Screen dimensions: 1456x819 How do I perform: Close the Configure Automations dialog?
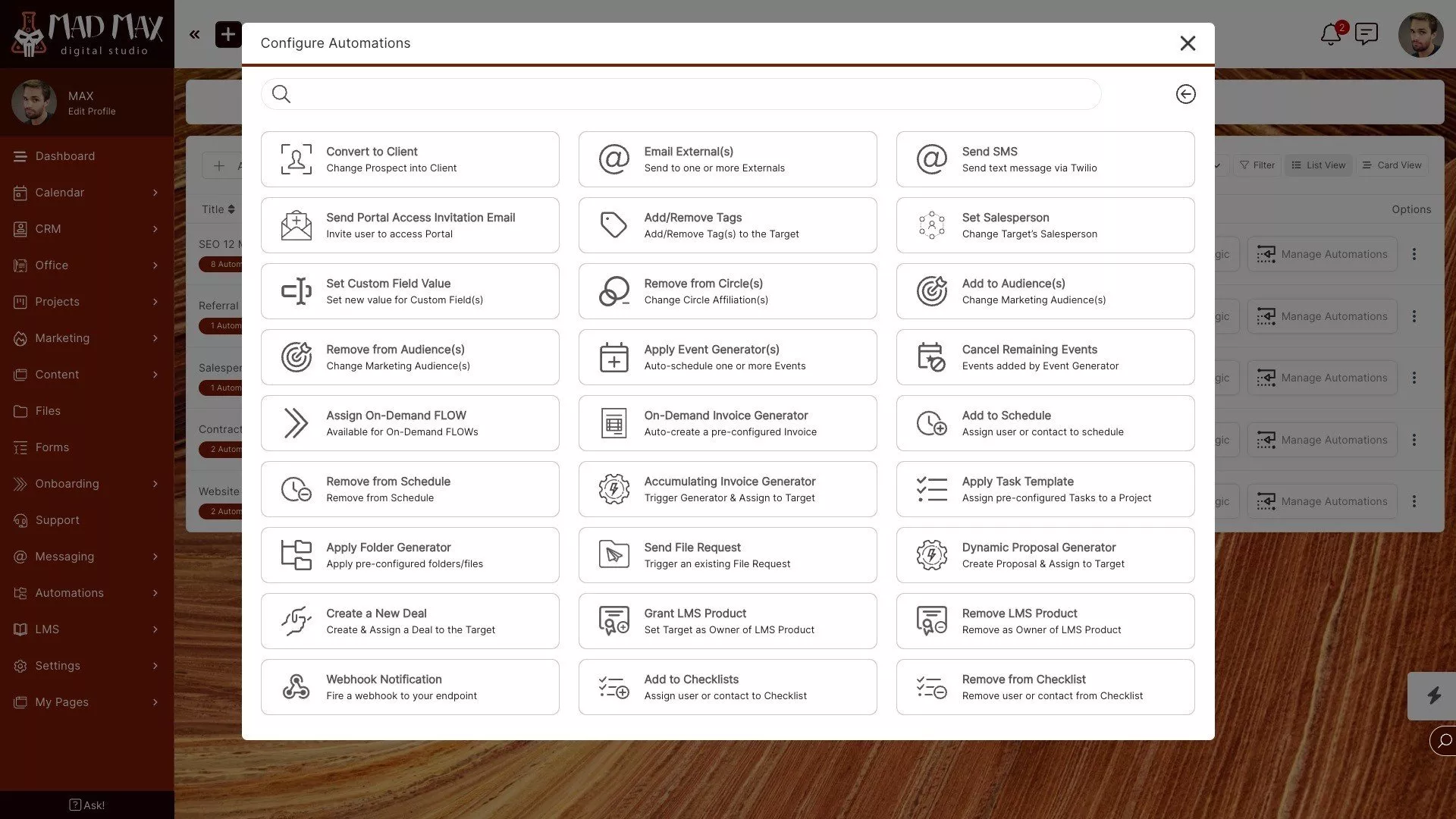[x=1188, y=43]
